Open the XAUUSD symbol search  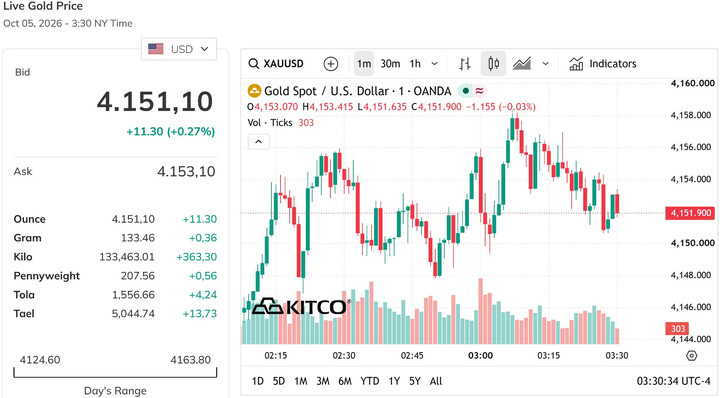click(276, 63)
